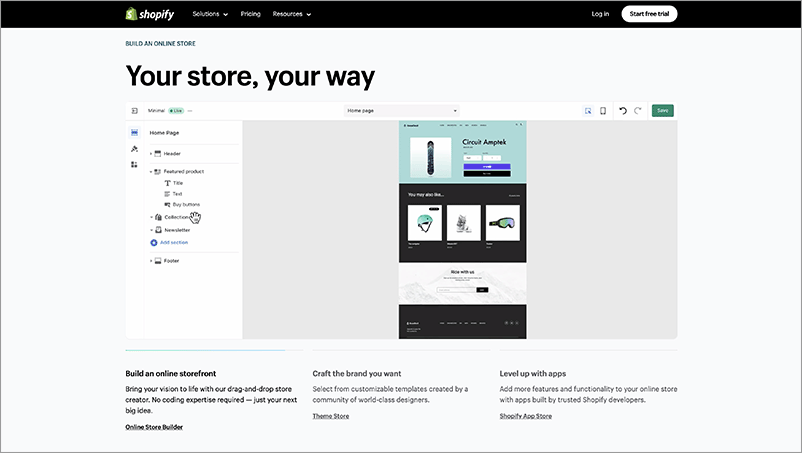The width and height of the screenshot is (802, 453).
Task: Click the blue Add section link
Action: coord(173,242)
